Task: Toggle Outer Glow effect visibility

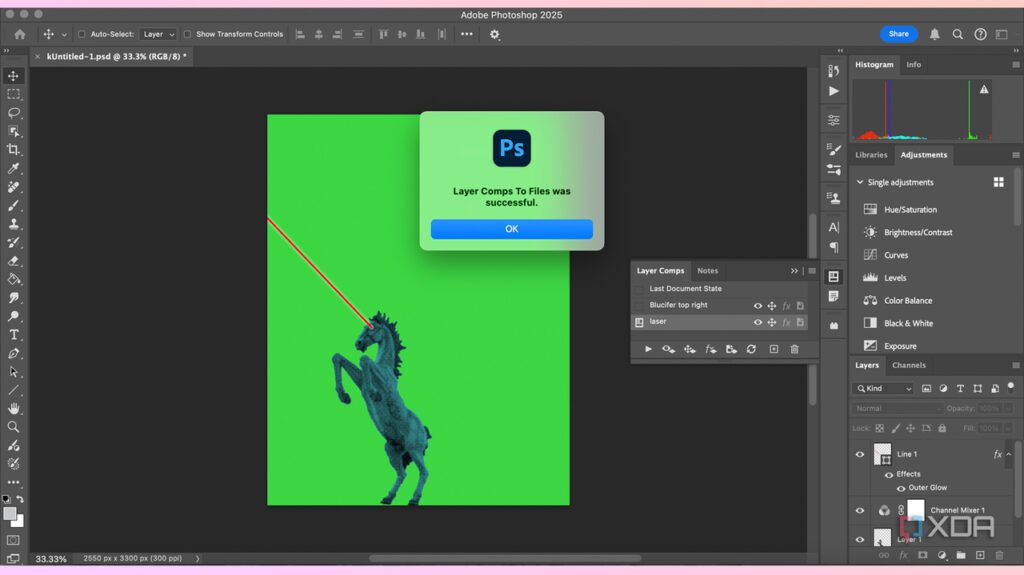Action: tap(901, 488)
